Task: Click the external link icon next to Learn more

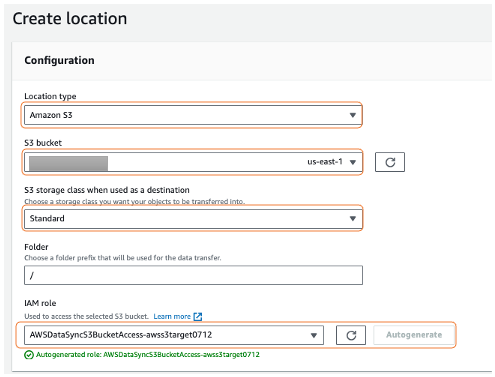Action: [x=198, y=316]
